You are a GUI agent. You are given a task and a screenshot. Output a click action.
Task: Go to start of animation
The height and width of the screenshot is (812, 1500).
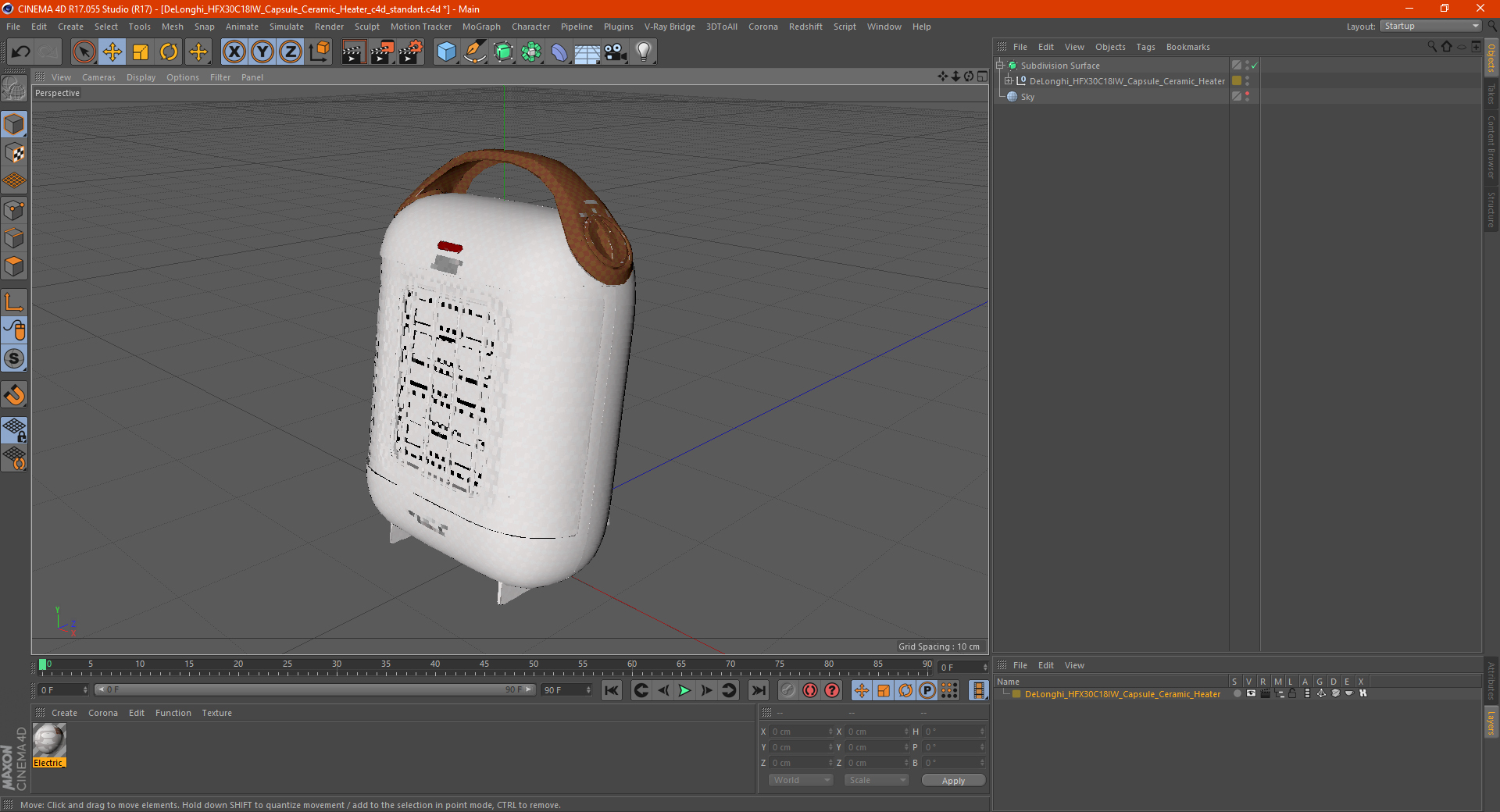pos(612,690)
